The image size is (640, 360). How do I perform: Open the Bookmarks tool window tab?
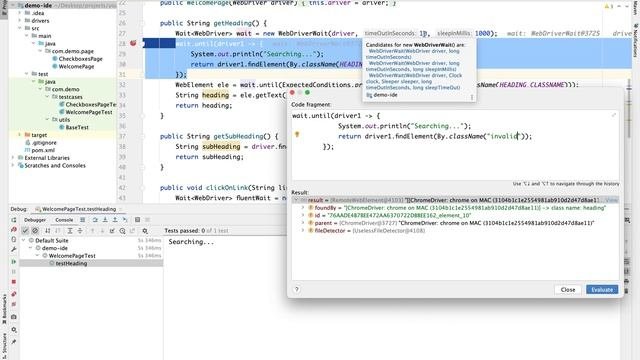click(x=4, y=309)
